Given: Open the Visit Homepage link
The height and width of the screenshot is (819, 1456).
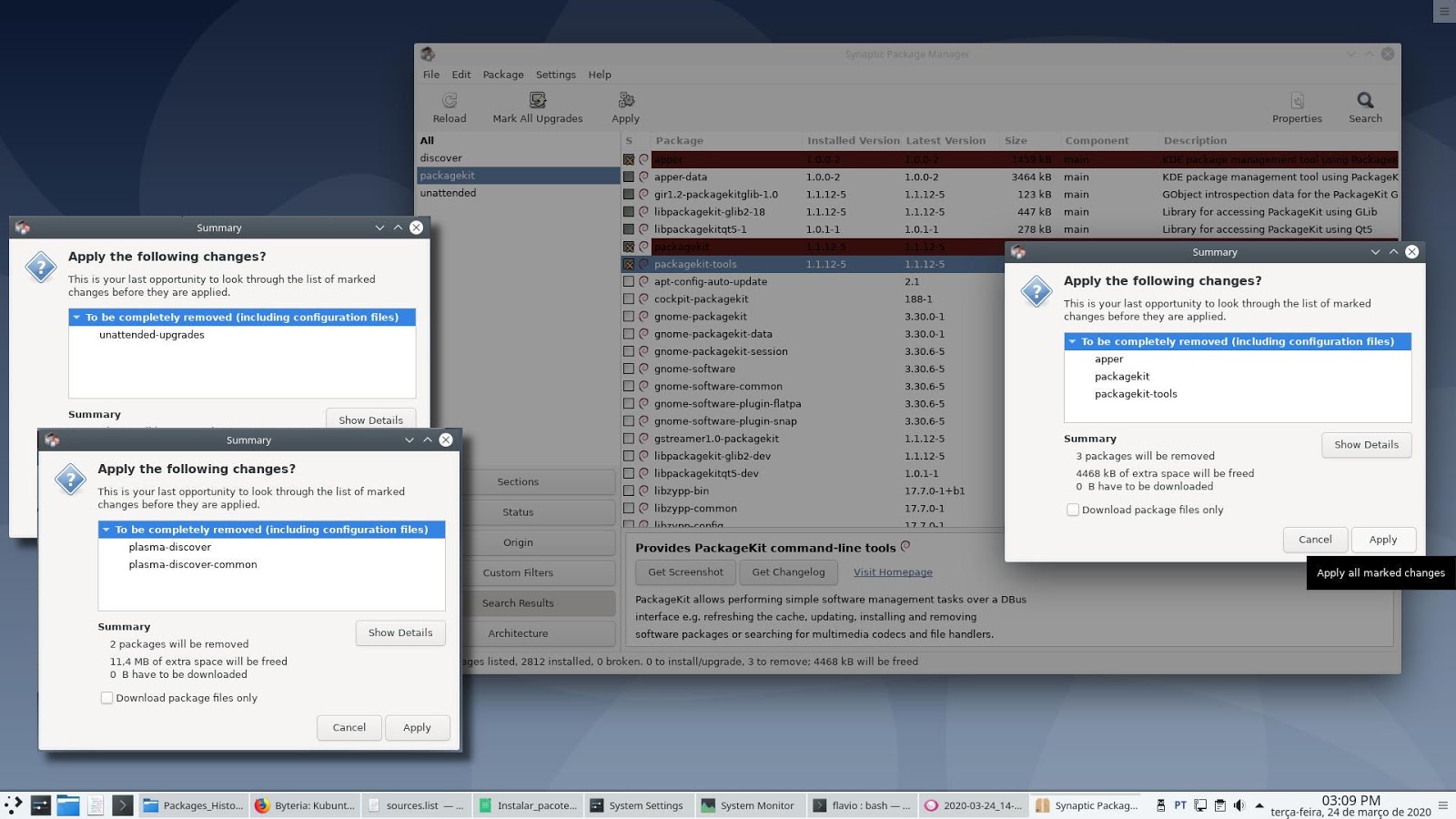Looking at the screenshot, I should (893, 572).
